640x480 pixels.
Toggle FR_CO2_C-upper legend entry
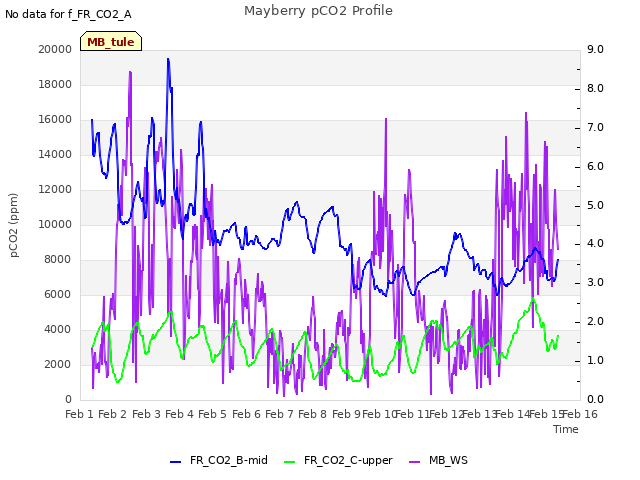pos(338,460)
